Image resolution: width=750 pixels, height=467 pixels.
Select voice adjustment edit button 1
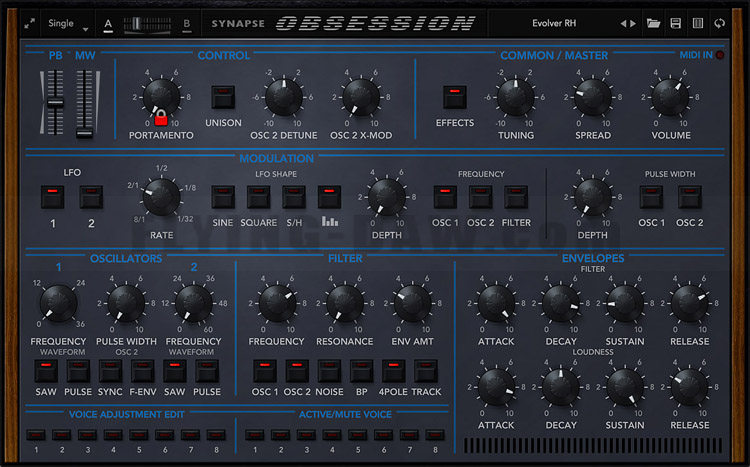(x=36, y=435)
